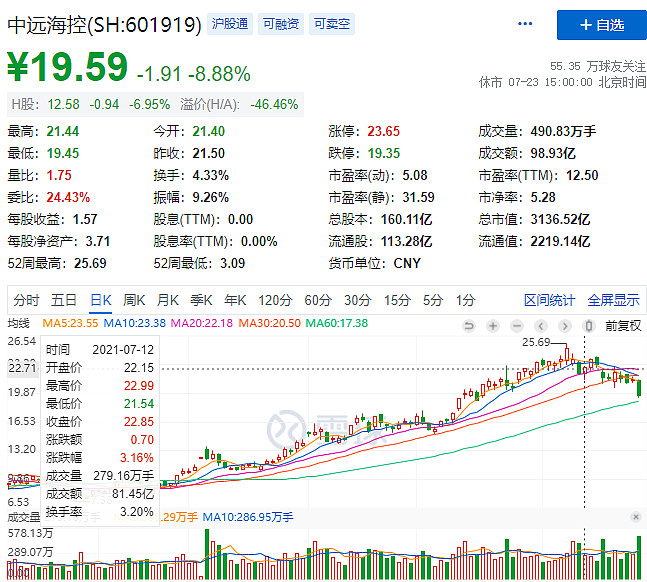647x582 pixels.
Task: Select the 周K weekly chart tab
Action: coord(134,300)
